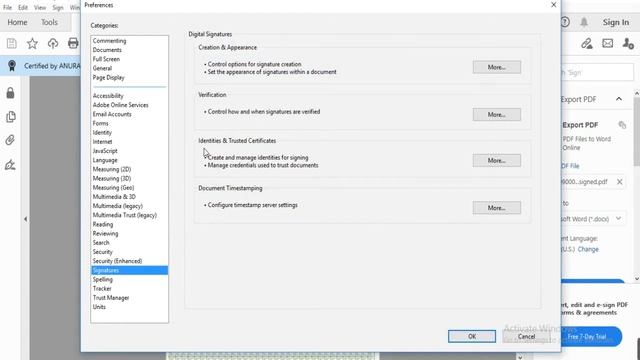Select Email Accounts category

(112, 114)
